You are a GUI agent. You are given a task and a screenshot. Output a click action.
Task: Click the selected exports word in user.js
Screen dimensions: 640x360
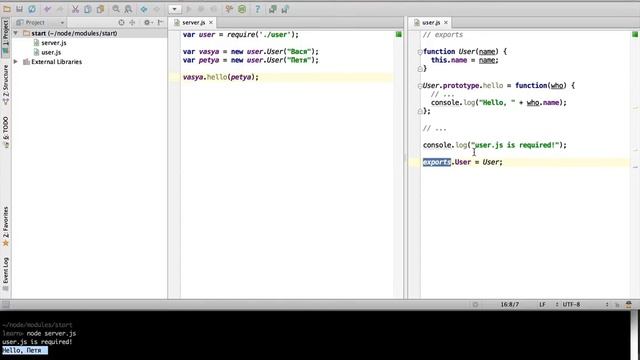click(x=437, y=162)
